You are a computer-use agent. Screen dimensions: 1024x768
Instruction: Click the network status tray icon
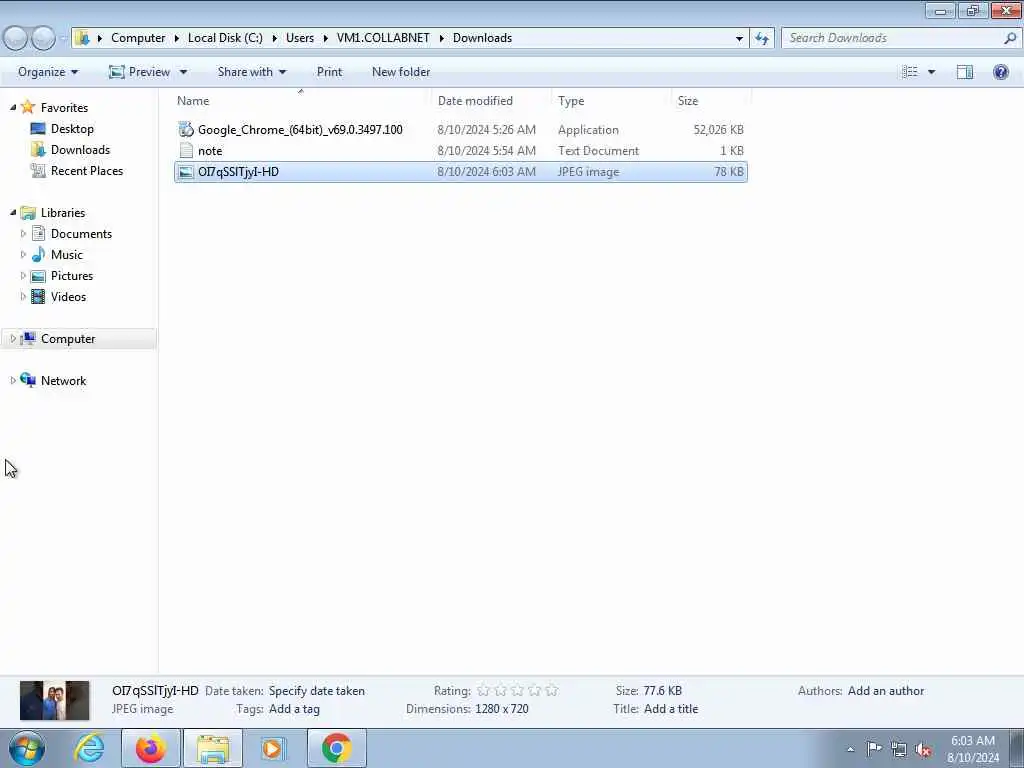899,749
